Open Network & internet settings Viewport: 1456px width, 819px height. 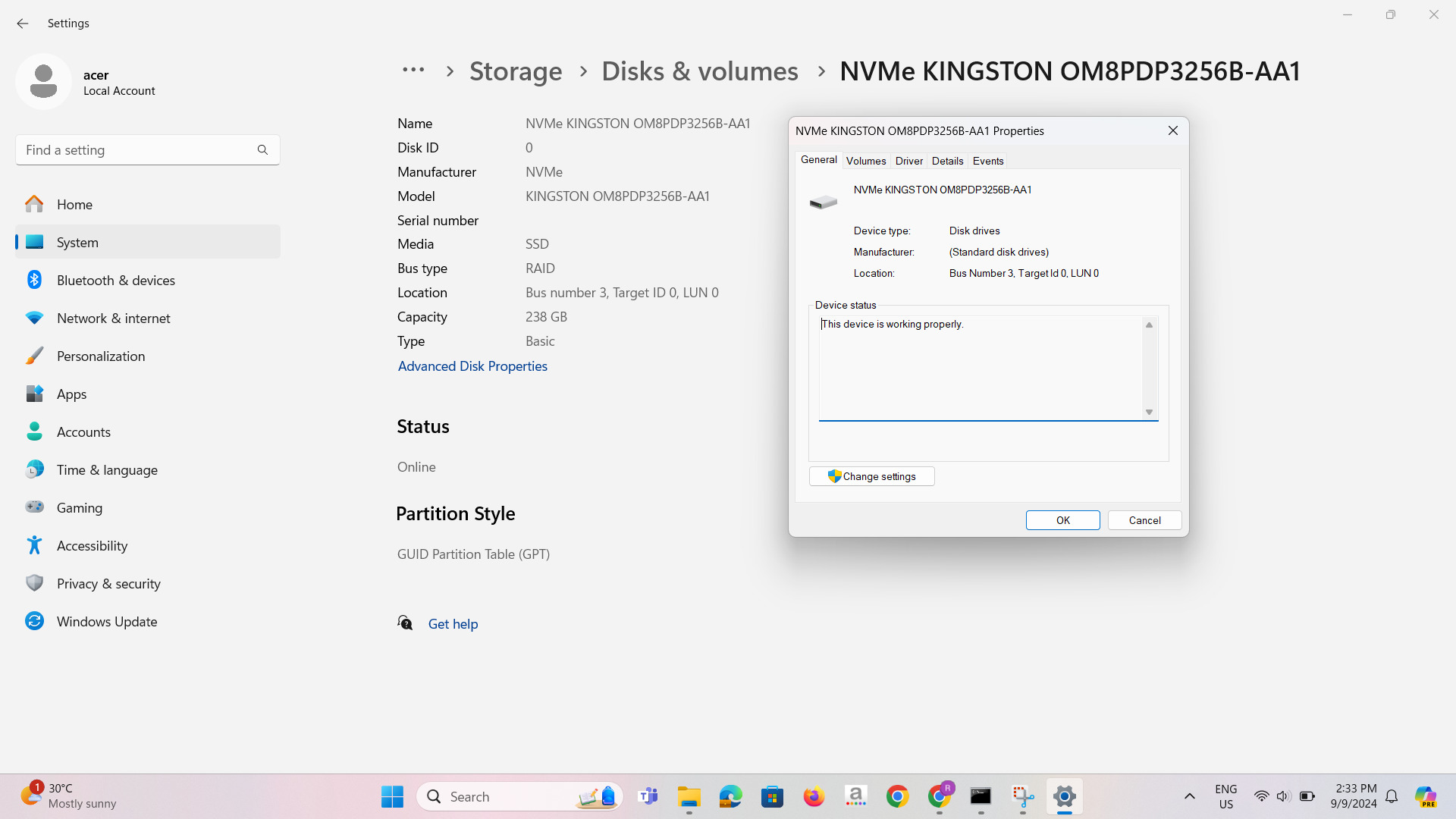click(113, 318)
